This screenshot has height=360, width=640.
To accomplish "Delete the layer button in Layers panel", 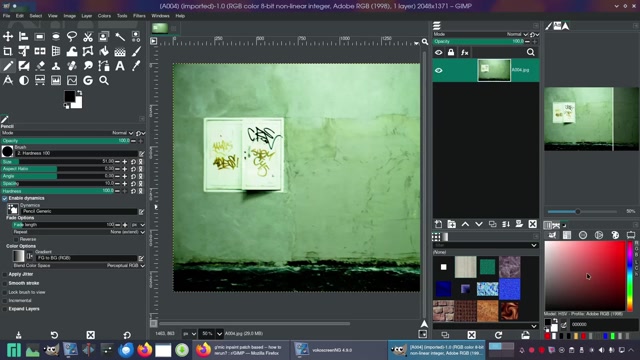I will tap(533, 224).
